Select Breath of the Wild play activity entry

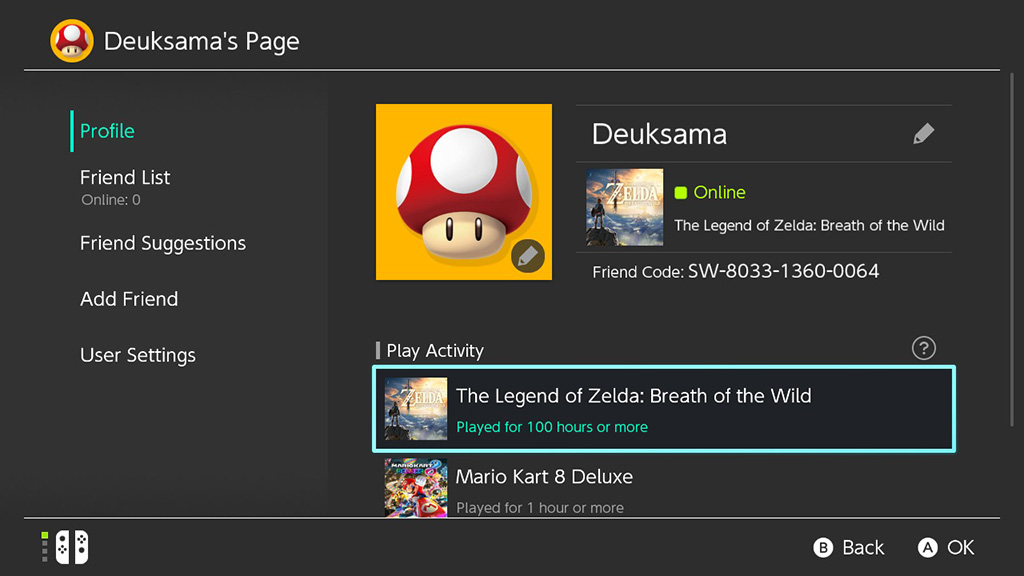click(664, 409)
